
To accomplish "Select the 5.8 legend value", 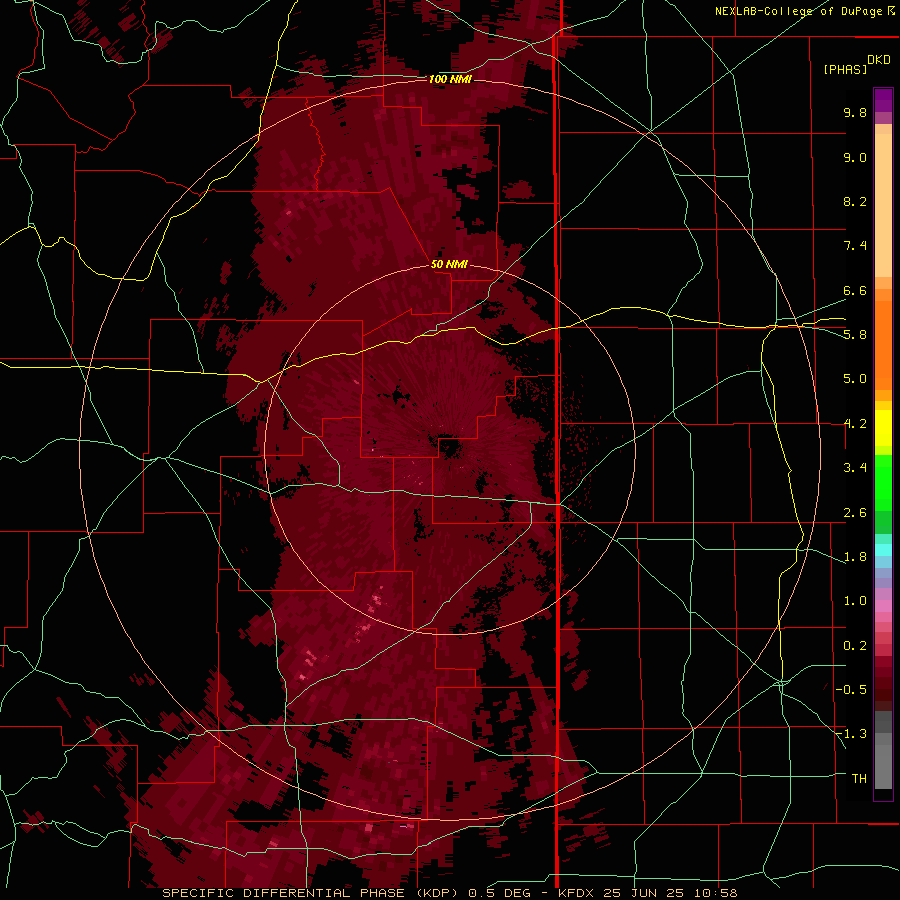I will tap(855, 335).
